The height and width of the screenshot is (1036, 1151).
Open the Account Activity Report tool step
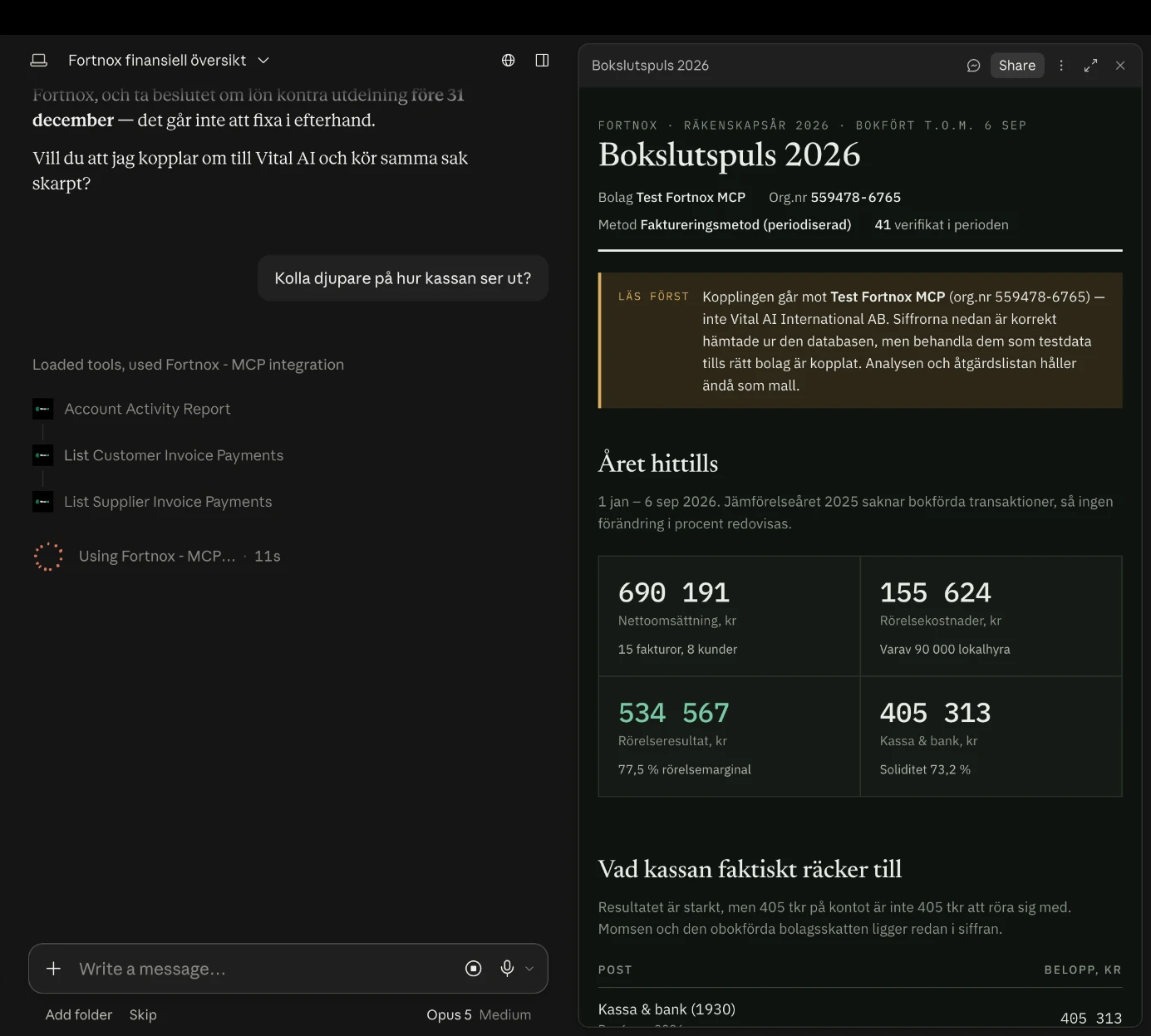[147, 409]
